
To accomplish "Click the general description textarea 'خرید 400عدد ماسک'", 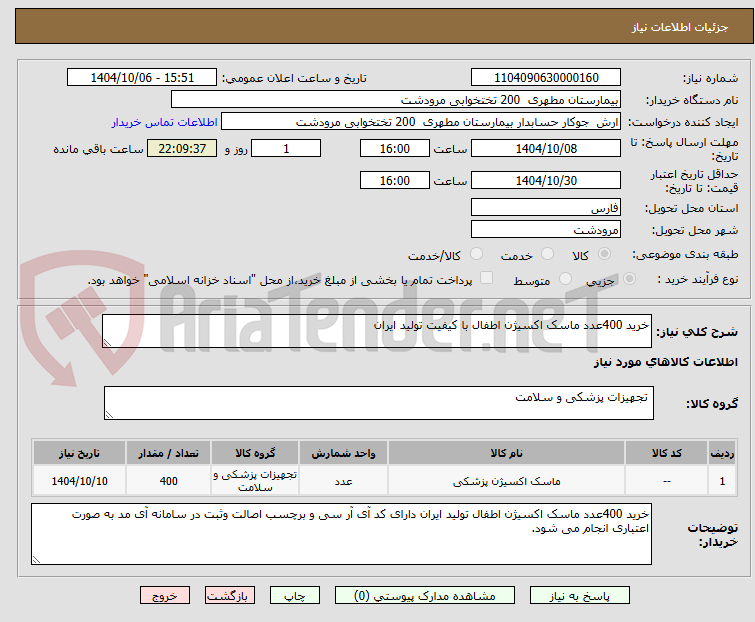I will coord(377,331).
